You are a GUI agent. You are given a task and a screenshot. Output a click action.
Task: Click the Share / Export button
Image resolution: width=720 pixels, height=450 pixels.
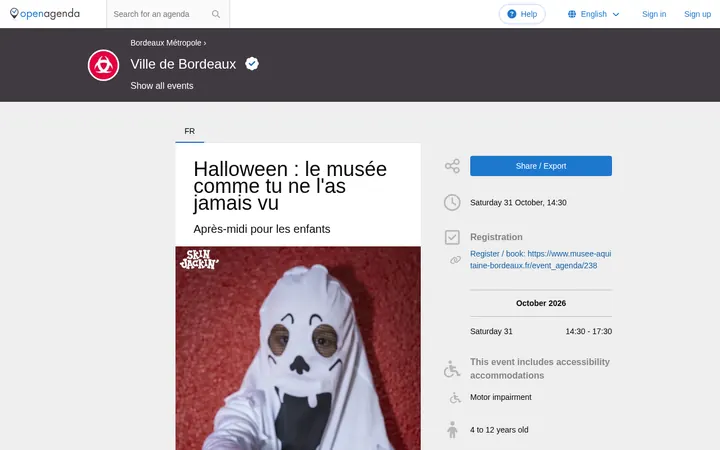pyautogui.click(x=541, y=166)
